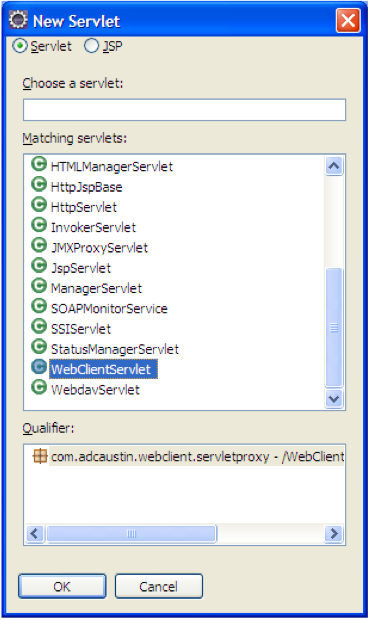This screenshot has width=369, height=620.
Task: Click the class icon beside WebdavServlet
Action: pyautogui.click(x=39, y=387)
